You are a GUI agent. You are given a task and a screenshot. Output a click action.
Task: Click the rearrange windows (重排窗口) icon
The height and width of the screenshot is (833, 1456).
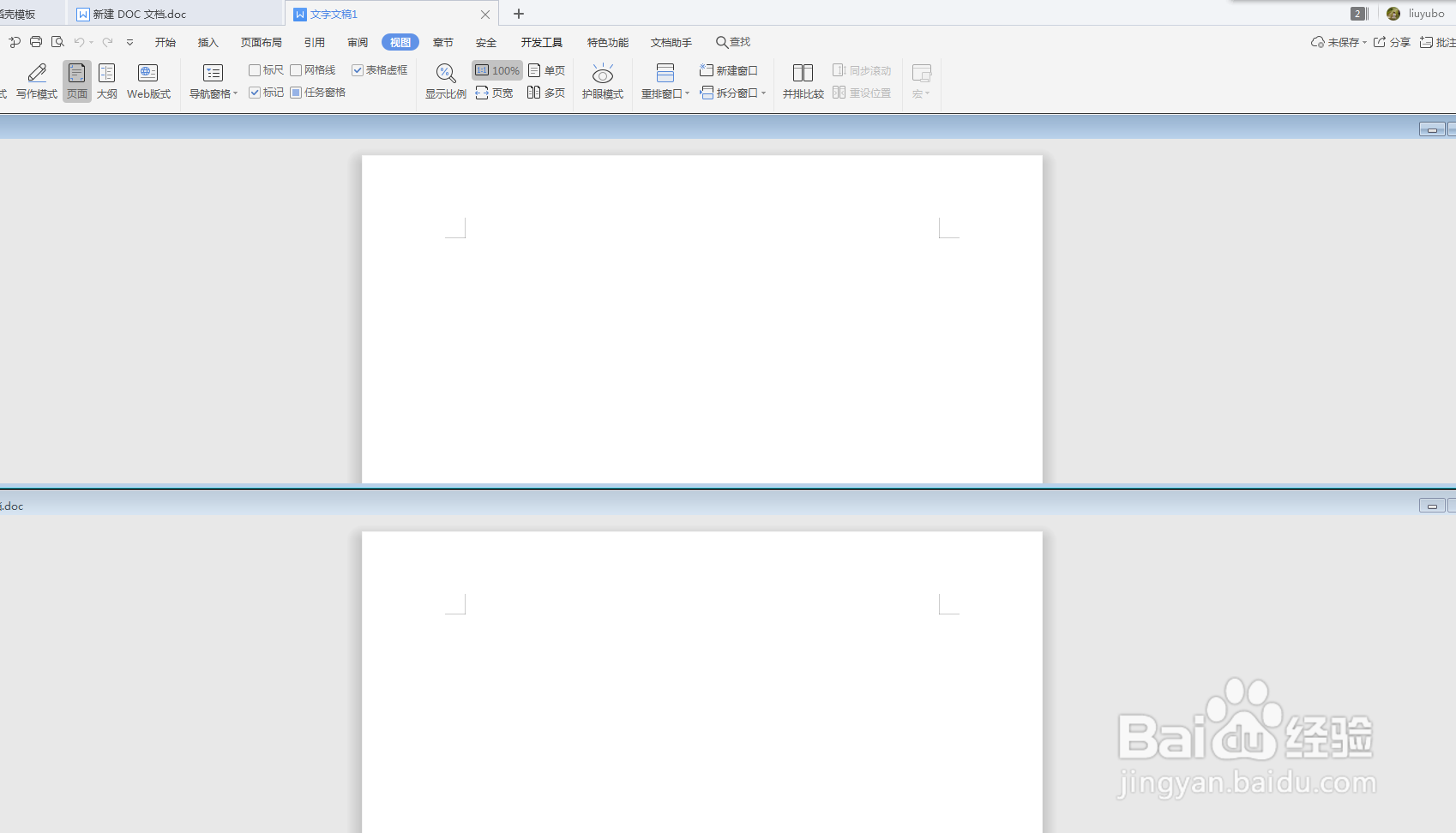[665, 74]
